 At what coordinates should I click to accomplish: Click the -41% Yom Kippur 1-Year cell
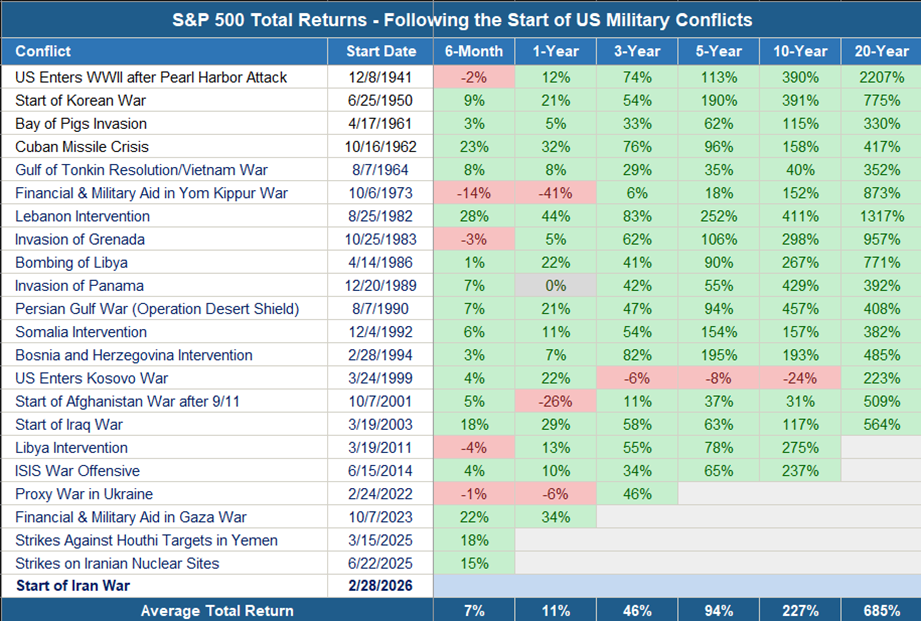[x=555, y=193]
